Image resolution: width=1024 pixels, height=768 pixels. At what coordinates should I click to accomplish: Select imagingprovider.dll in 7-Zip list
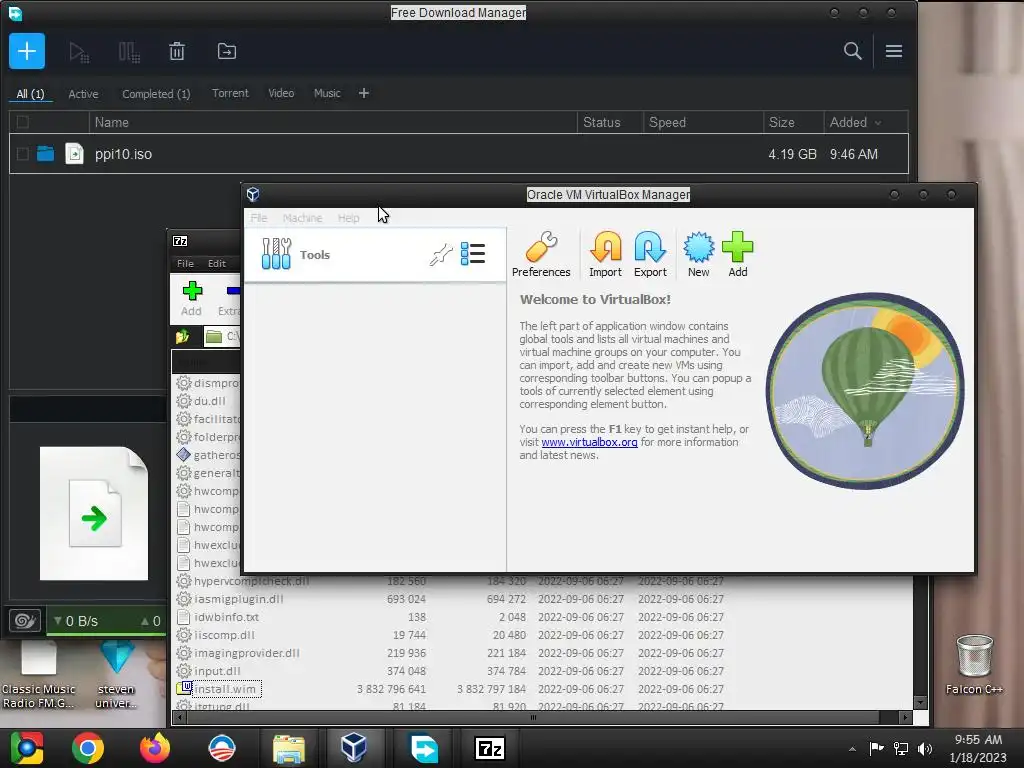pyautogui.click(x=247, y=653)
